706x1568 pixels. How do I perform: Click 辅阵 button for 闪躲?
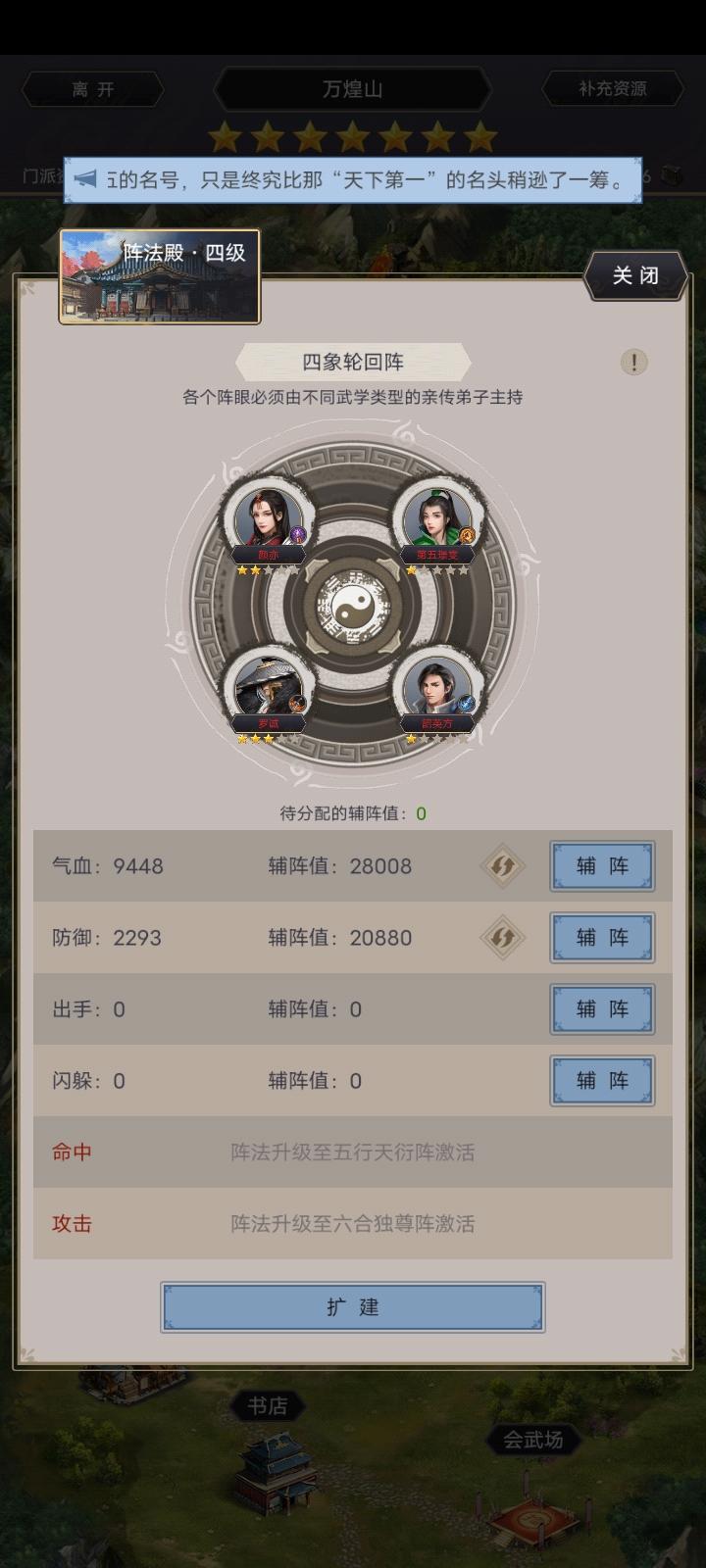tap(602, 1081)
